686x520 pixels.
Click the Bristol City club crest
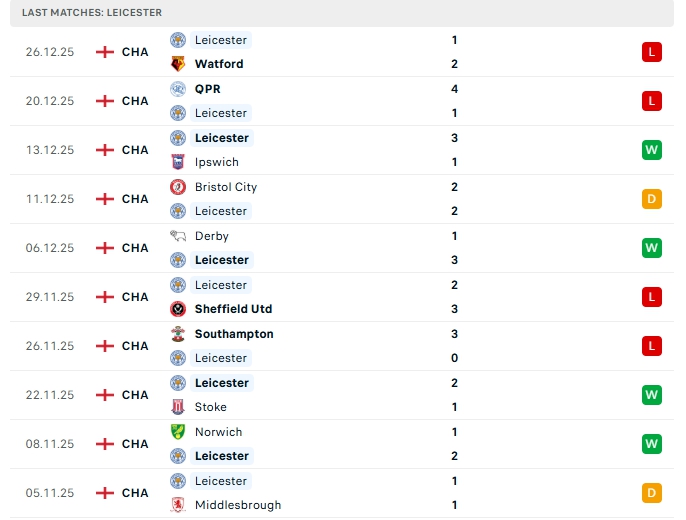(178, 187)
